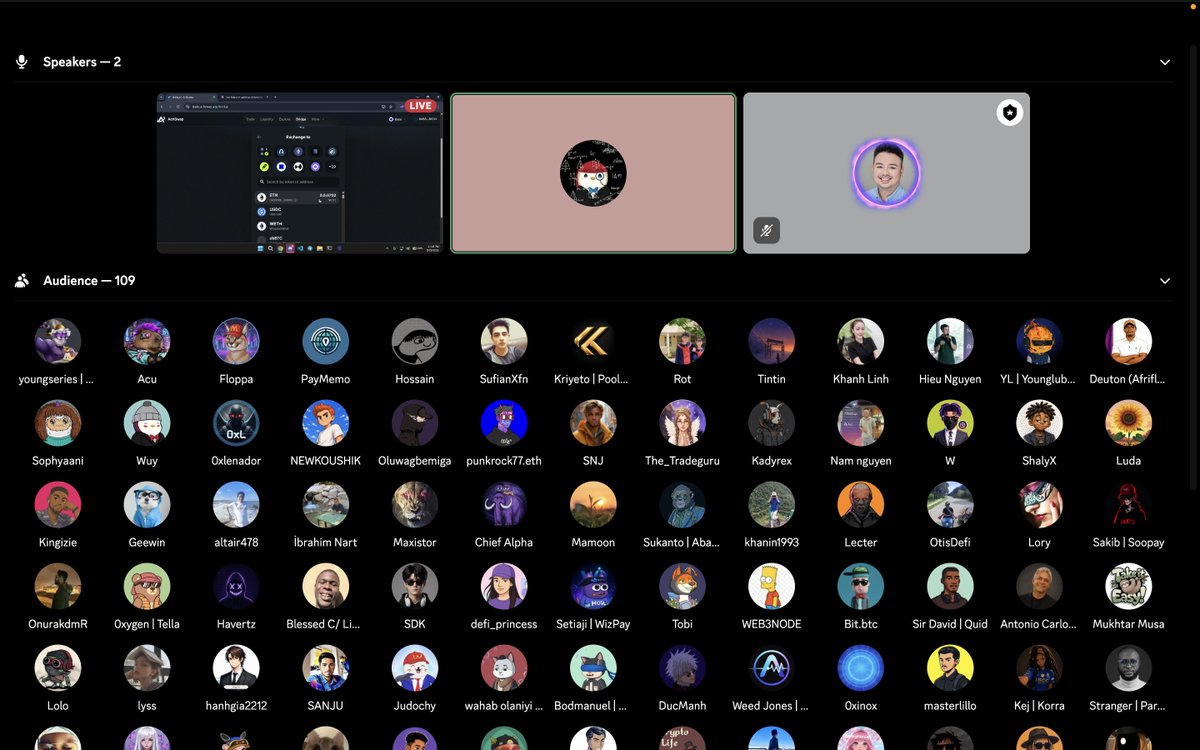Click the name The_Tradeguru

coord(682,461)
